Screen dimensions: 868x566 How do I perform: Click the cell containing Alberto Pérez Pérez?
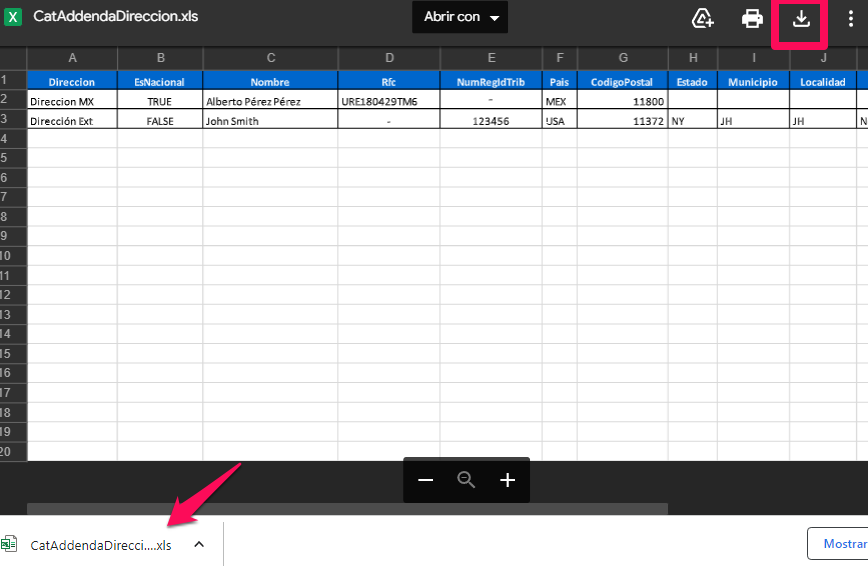coord(270,101)
